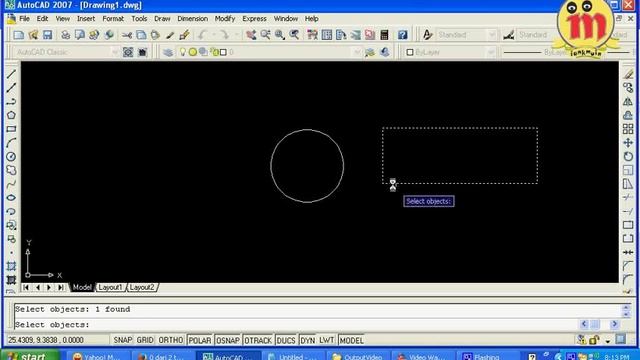Click the Windows start button
The image size is (640, 360).
(30, 356)
